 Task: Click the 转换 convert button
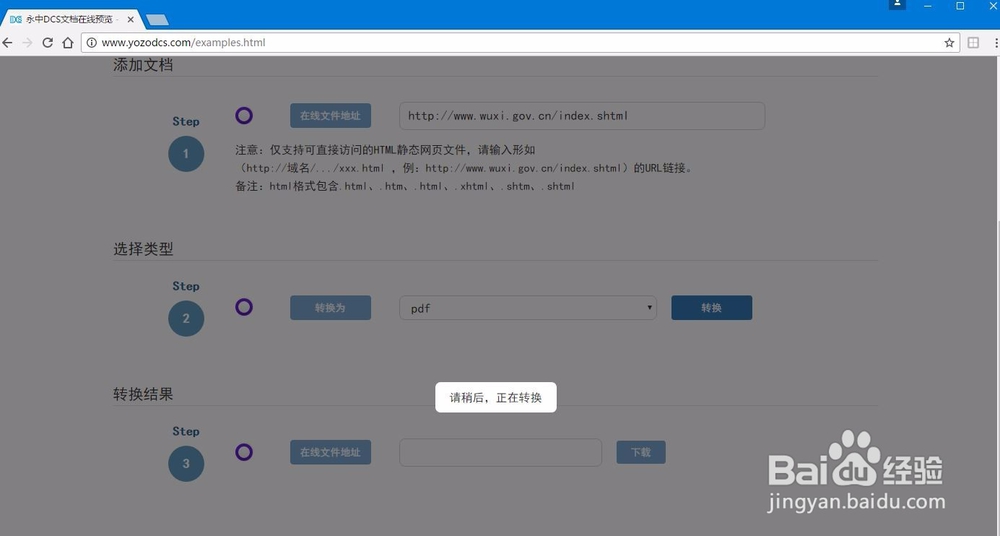point(712,308)
